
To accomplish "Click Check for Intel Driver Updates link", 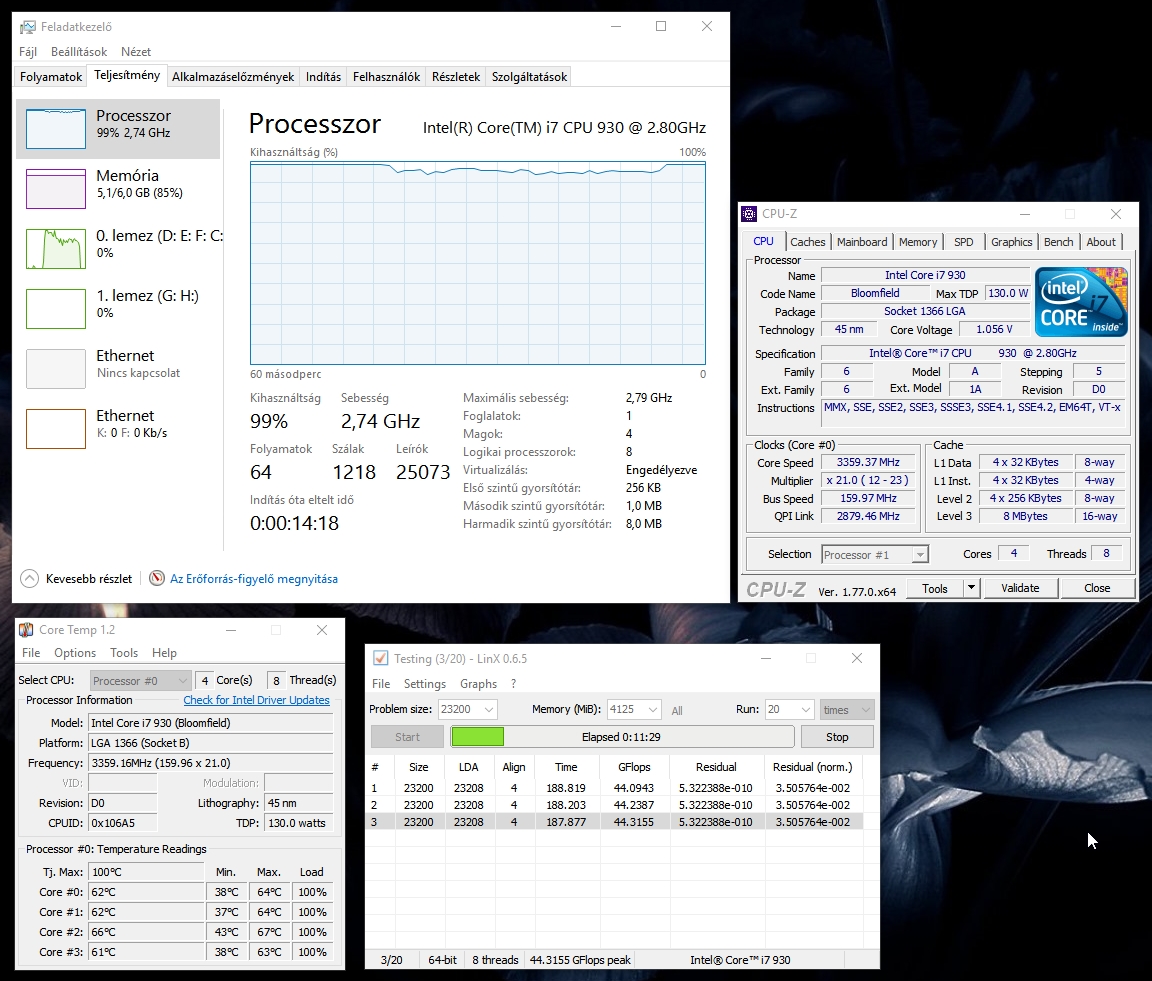I will click(256, 700).
